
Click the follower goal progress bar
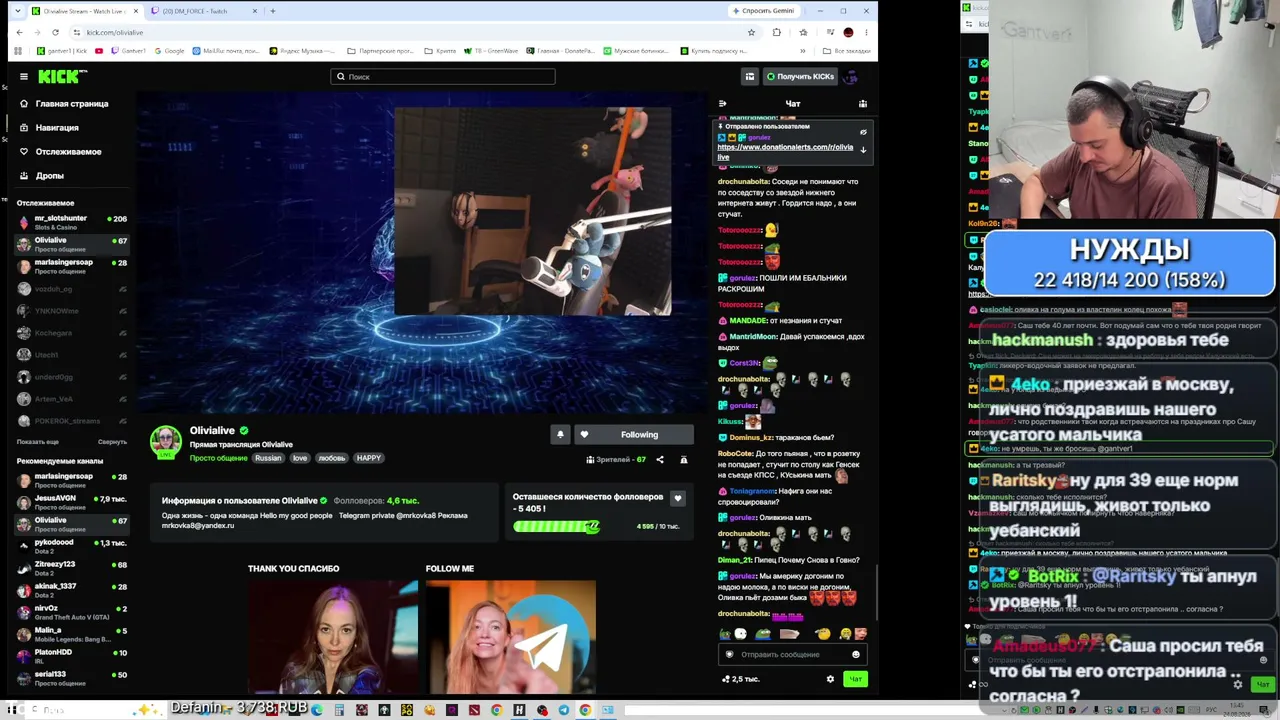click(x=556, y=526)
